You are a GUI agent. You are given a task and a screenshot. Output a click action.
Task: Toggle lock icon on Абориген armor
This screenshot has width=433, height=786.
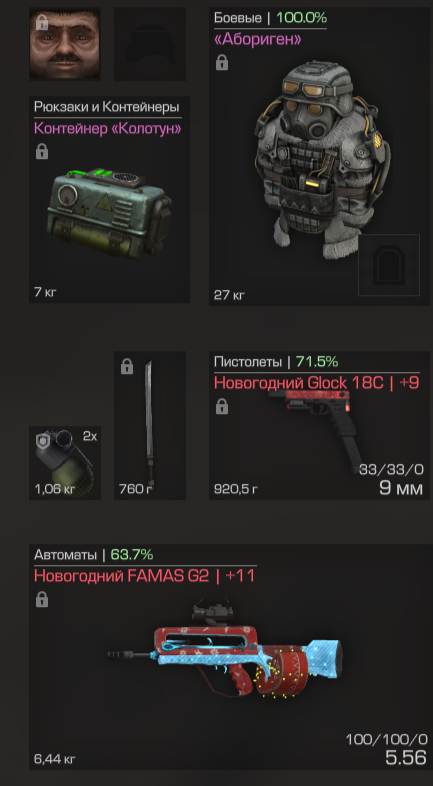click(x=222, y=63)
